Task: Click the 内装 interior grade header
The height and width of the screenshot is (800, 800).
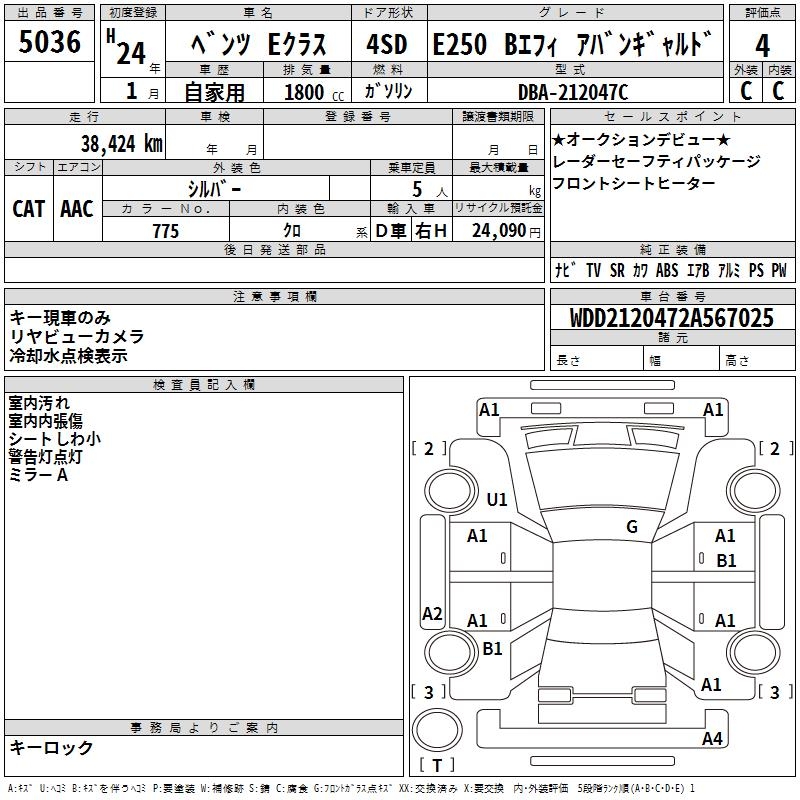Action: click(x=780, y=70)
